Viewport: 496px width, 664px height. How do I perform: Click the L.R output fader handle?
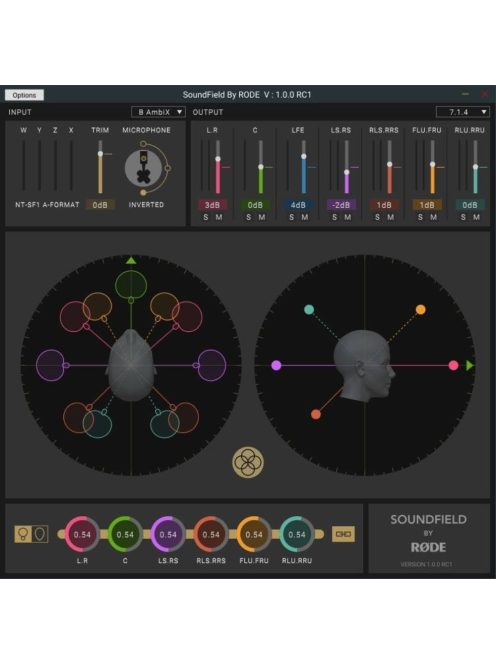pyautogui.click(x=218, y=159)
